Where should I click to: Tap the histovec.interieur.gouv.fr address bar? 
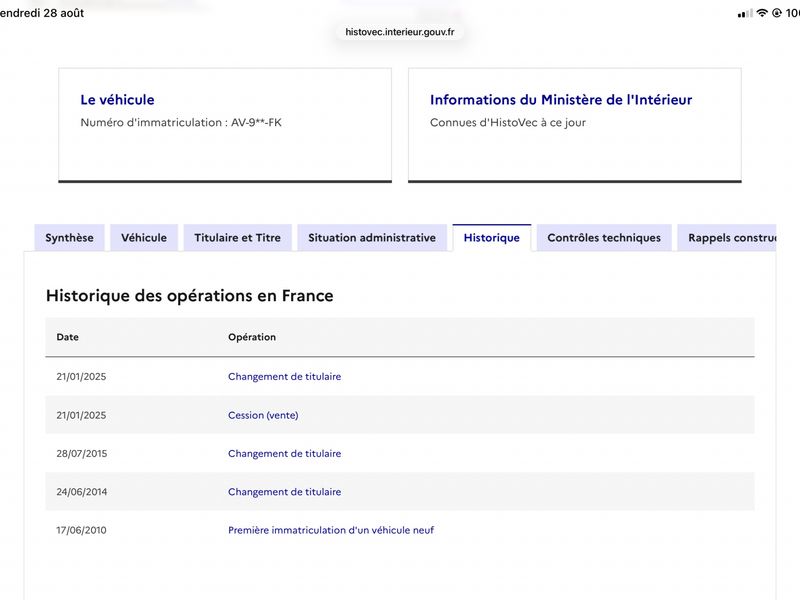[x=399, y=32]
